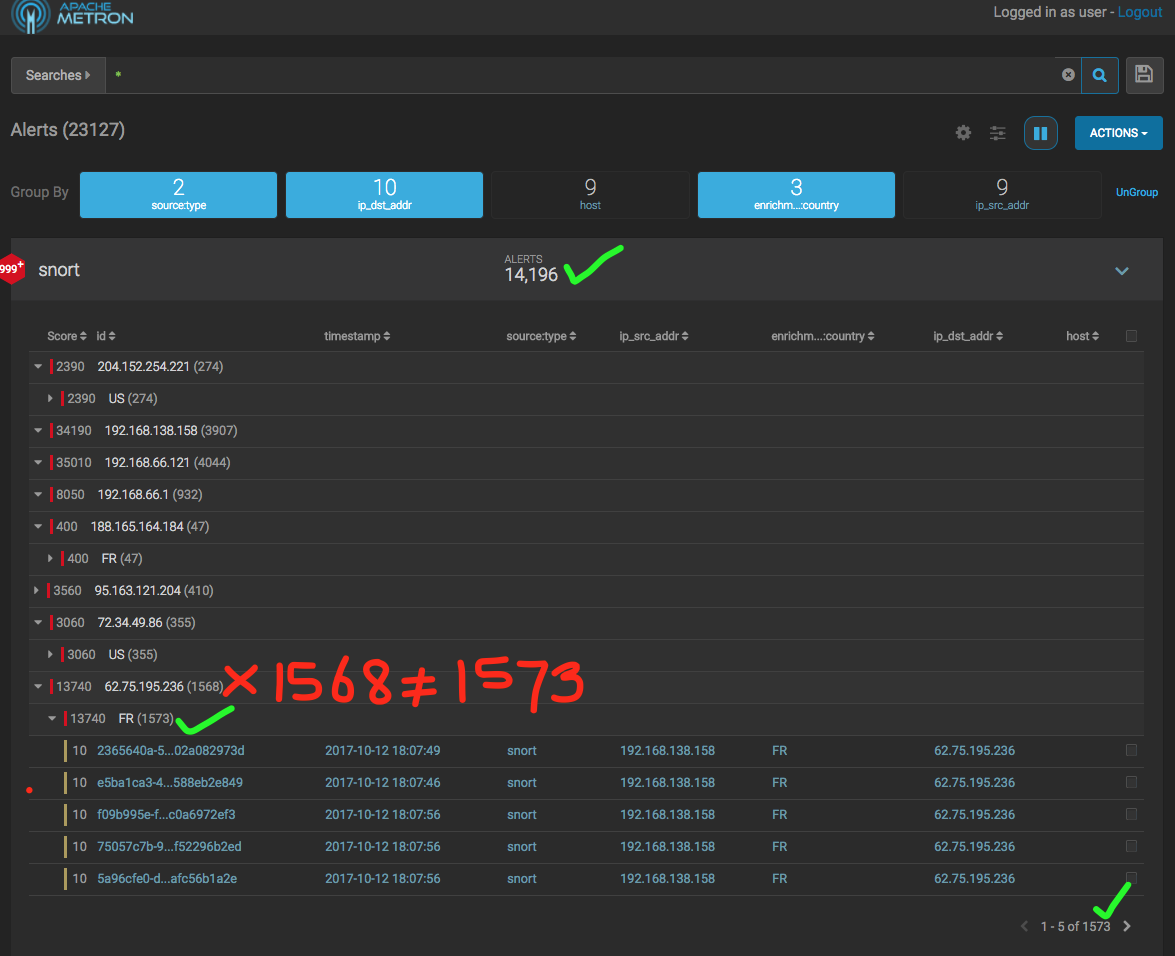Check the 75057c7b-9...f52296b2ed alert row
The width and height of the screenshot is (1175, 956).
coord(1132,846)
